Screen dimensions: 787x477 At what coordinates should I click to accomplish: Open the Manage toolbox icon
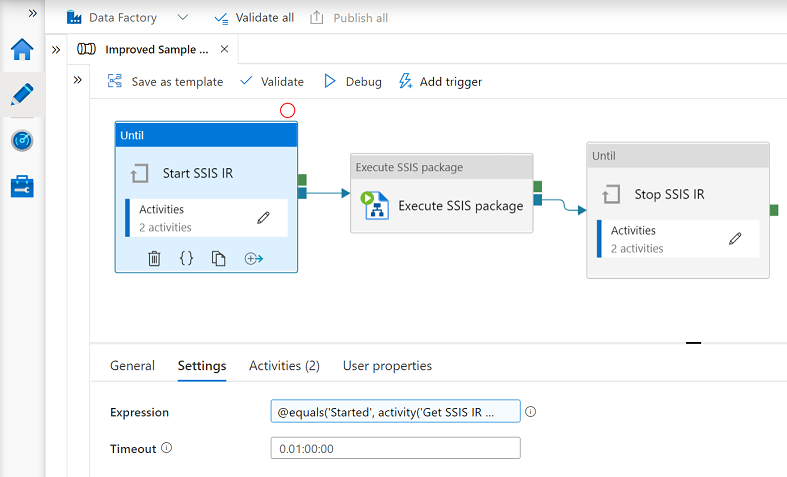click(x=22, y=186)
